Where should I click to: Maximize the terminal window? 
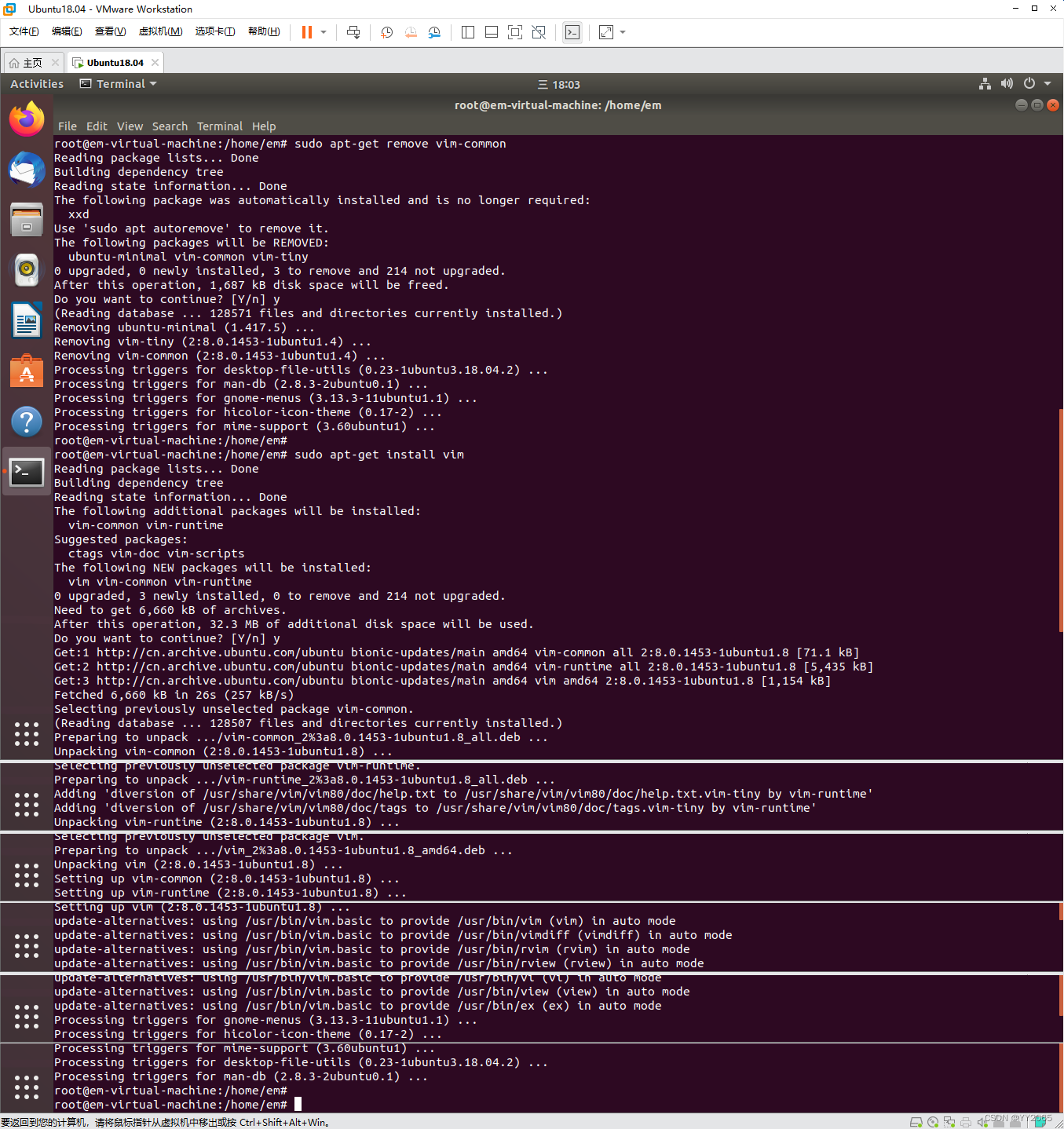tap(1037, 105)
